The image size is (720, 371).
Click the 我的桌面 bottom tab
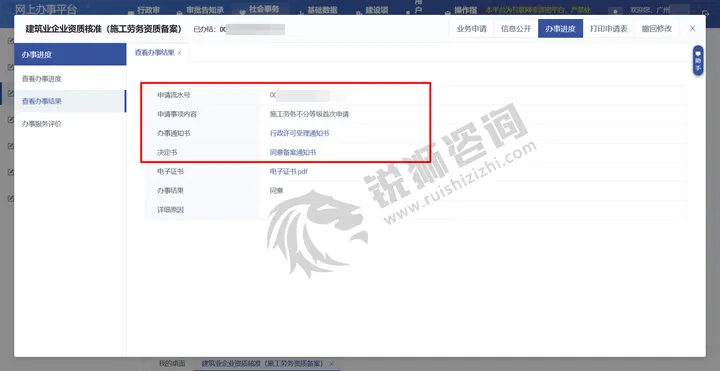point(172,363)
